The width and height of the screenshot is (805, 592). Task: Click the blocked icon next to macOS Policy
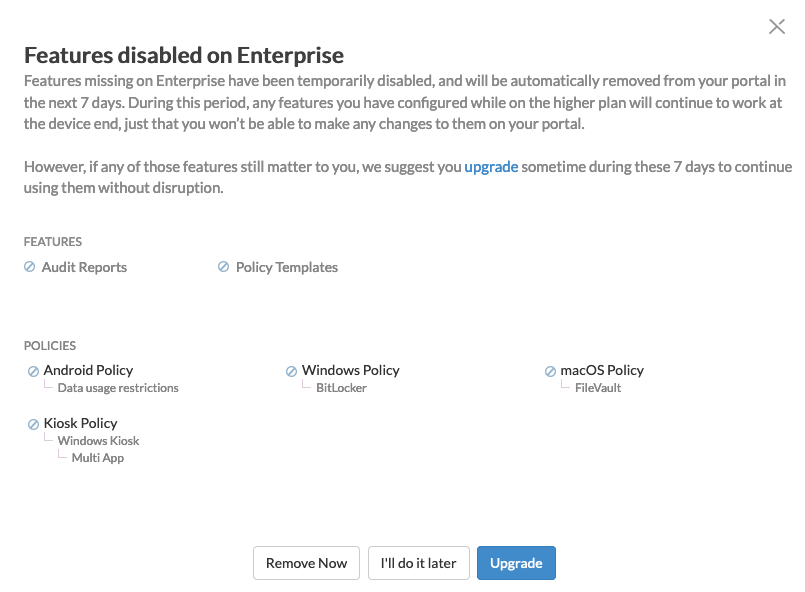[x=550, y=371]
